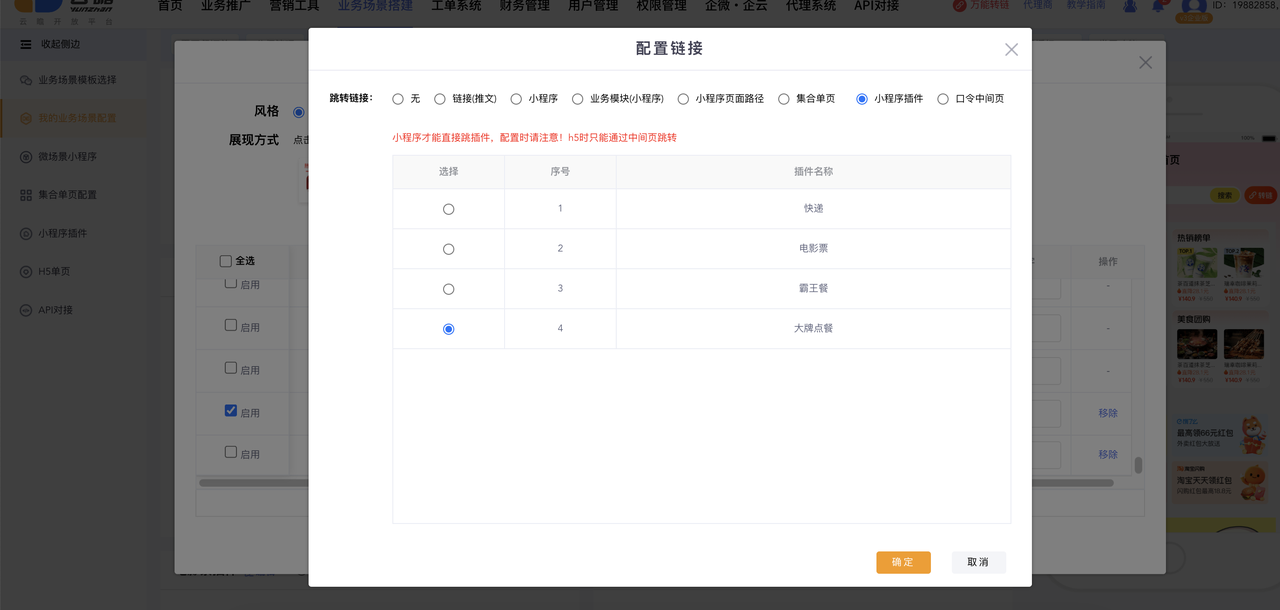Close the 配置链接 dialog with X

pyautogui.click(x=1011, y=50)
